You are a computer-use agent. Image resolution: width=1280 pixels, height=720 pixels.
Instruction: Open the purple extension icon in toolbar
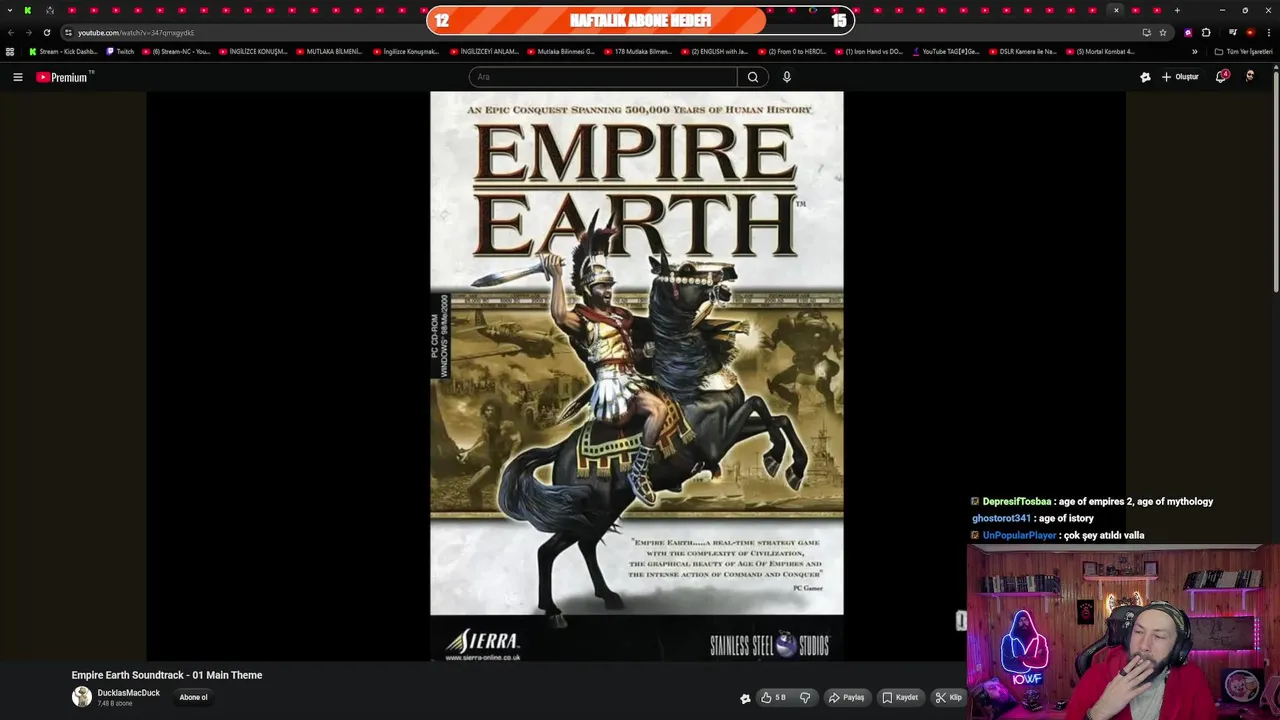pyautogui.click(x=1188, y=32)
